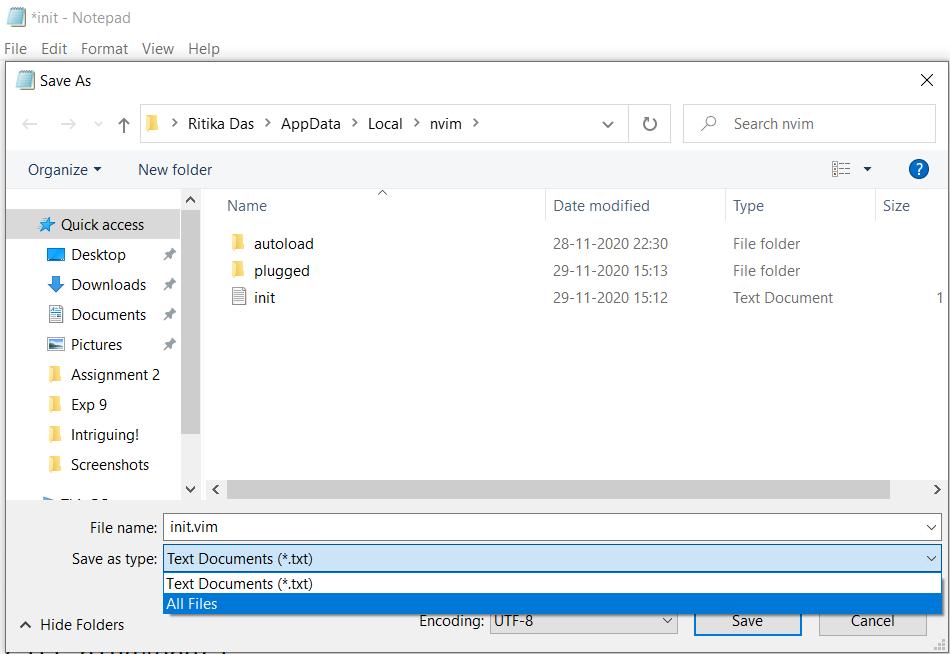Open Notepad File menu
The width and height of the screenshot is (950, 654).
tap(15, 49)
